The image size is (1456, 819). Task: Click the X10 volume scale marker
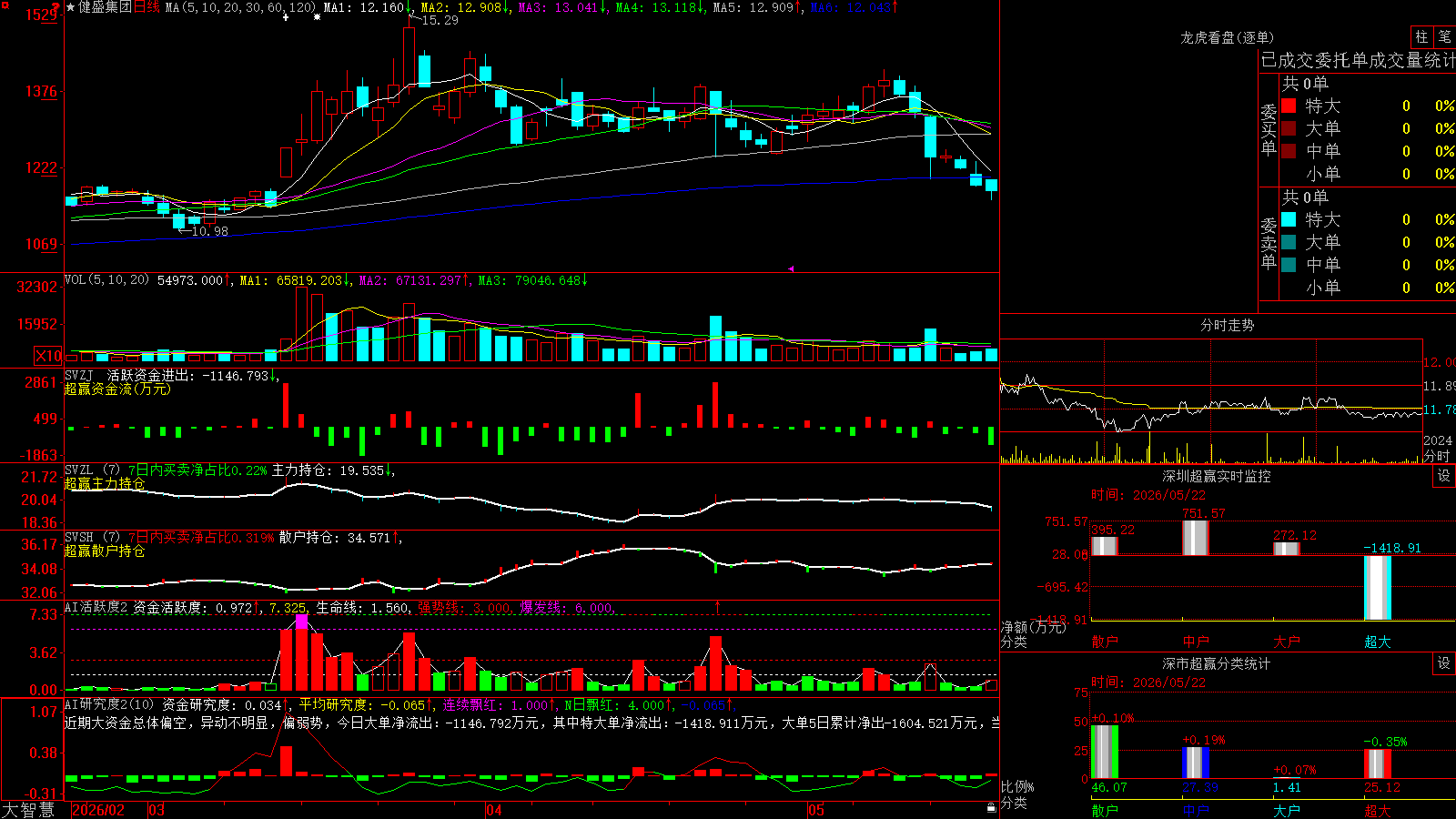[x=48, y=356]
